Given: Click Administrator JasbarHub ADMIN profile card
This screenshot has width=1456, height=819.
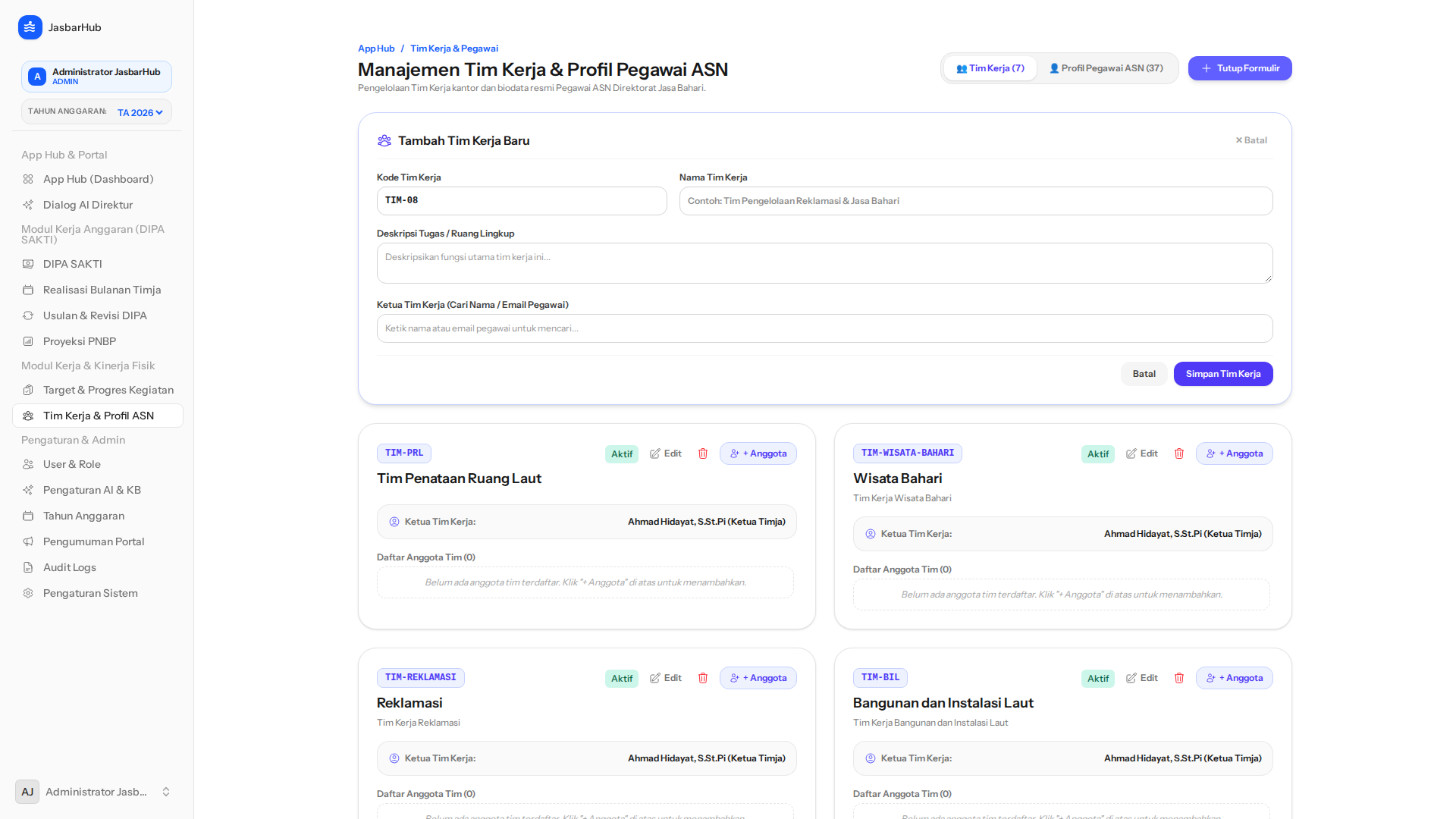Looking at the screenshot, I should click(96, 77).
